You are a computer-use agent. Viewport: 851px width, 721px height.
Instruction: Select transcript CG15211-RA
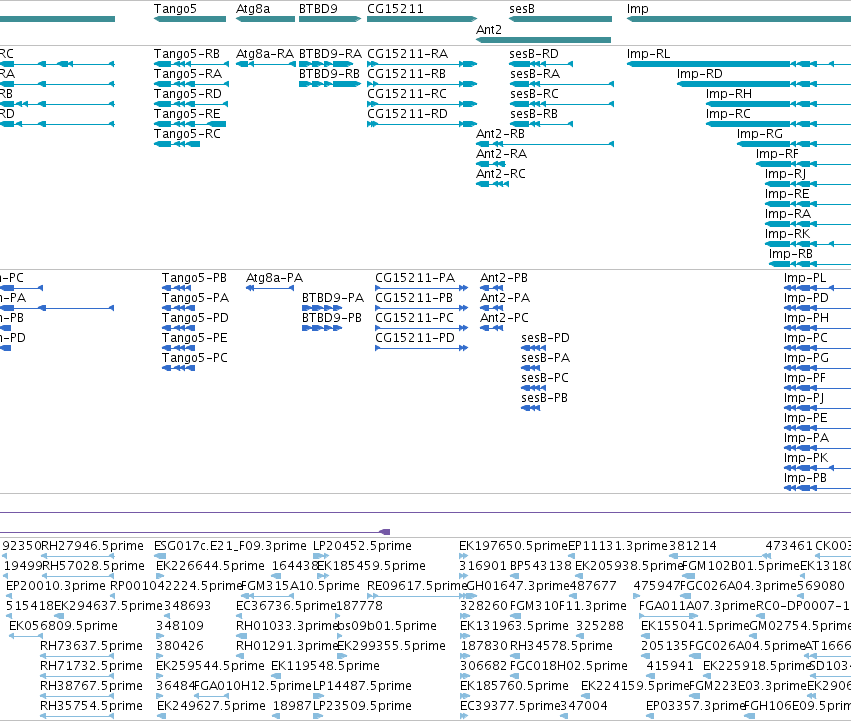click(x=422, y=64)
